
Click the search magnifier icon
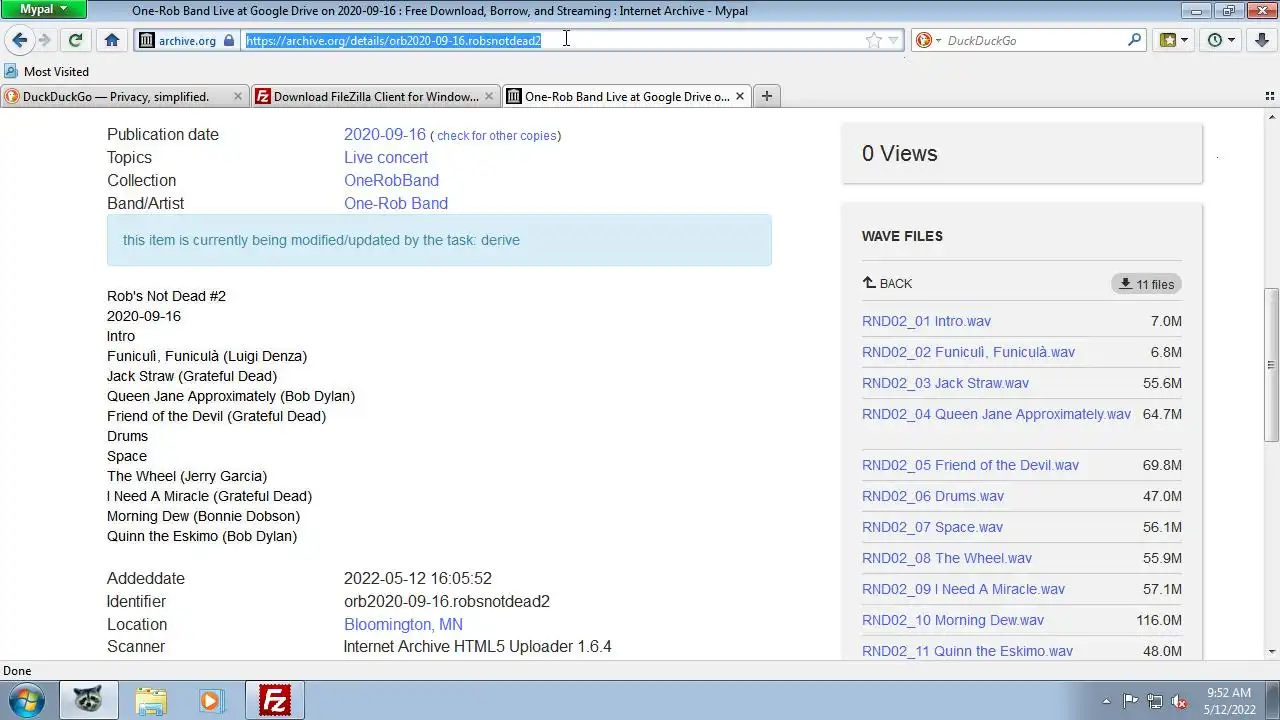(x=1134, y=40)
